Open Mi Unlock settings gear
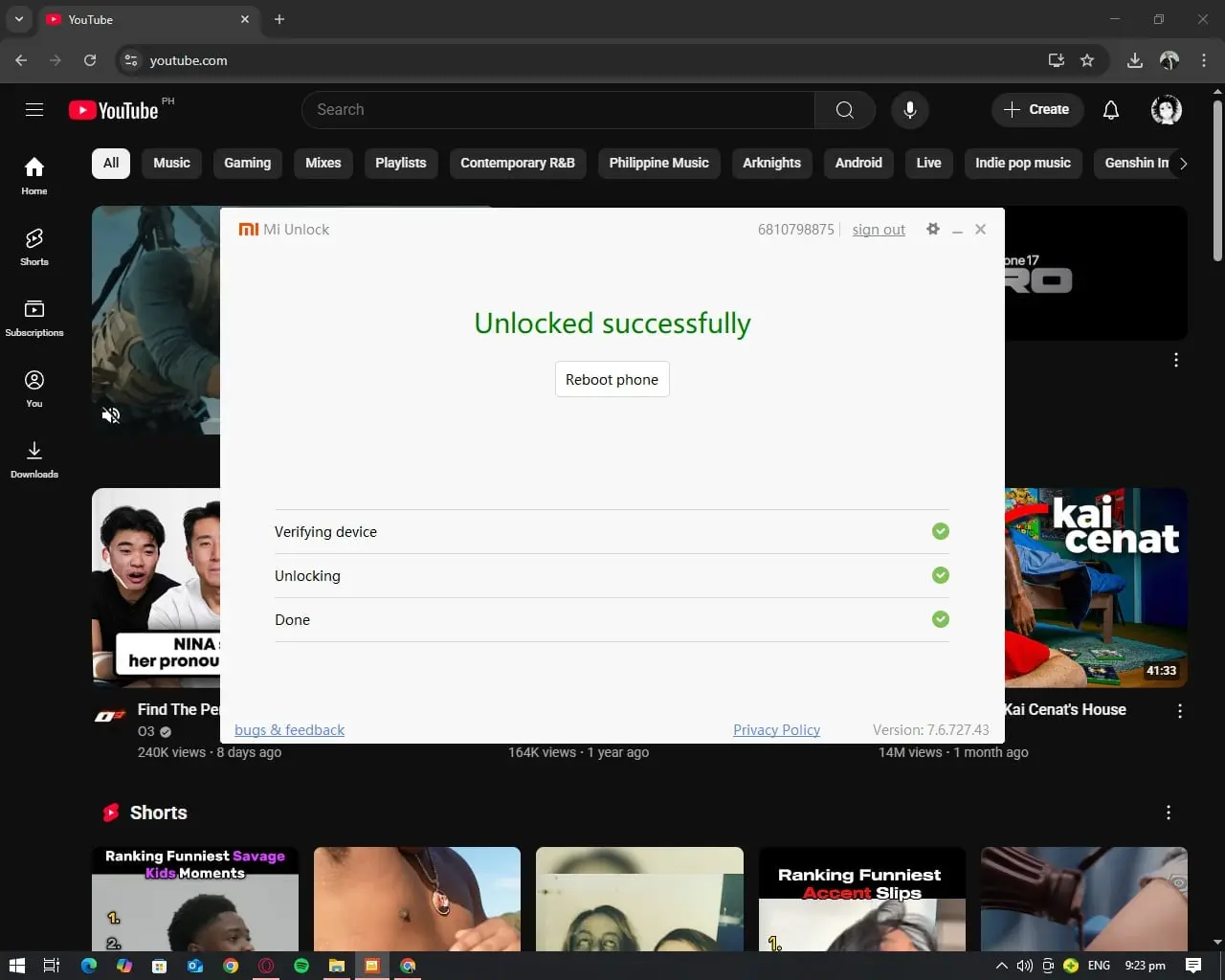Viewport: 1225px width, 980px height. (x=933, y=229)
